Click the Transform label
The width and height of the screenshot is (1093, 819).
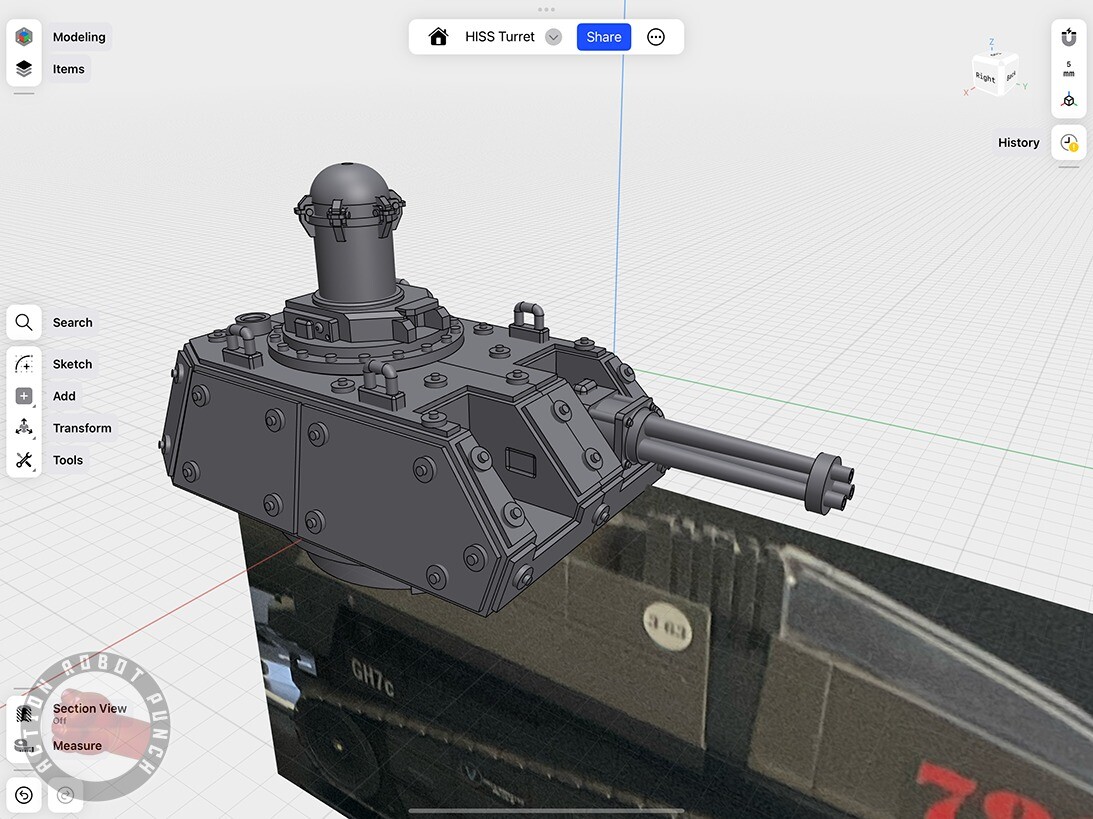pos(82,428)
